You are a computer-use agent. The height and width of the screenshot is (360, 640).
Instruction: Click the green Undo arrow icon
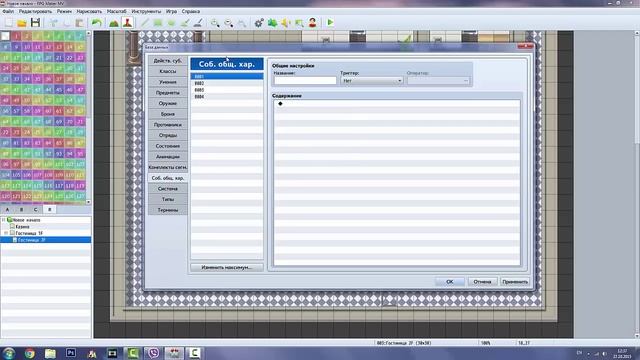point(97,22)
